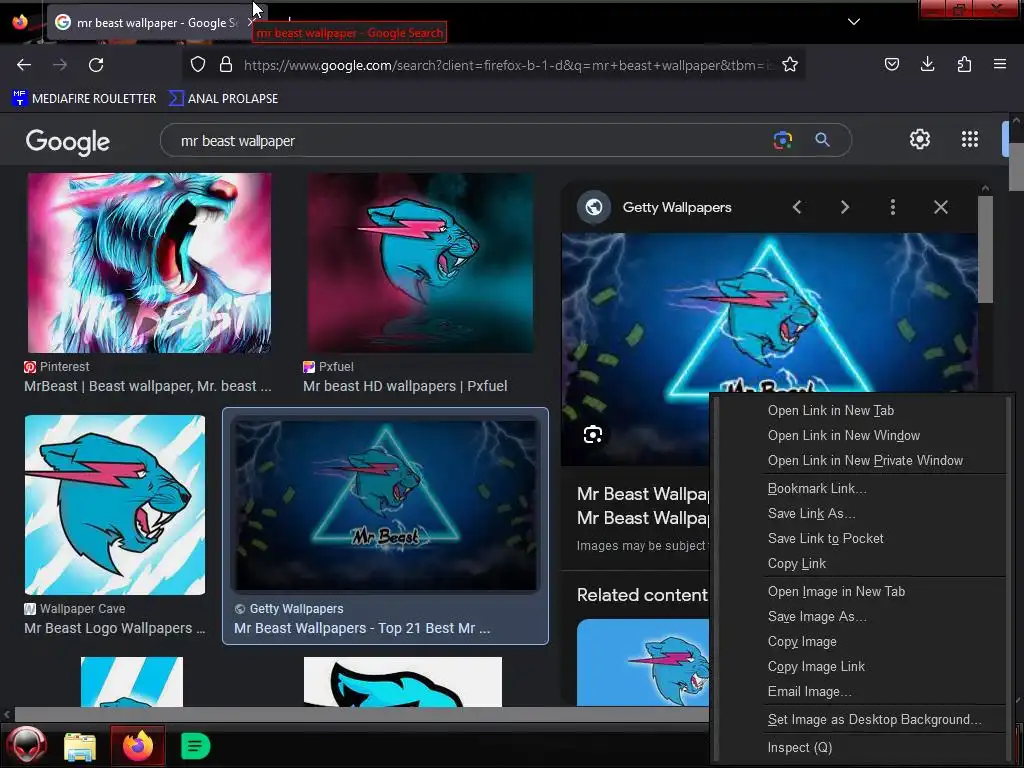Open the Save to Pocket icon

point(892,65)
